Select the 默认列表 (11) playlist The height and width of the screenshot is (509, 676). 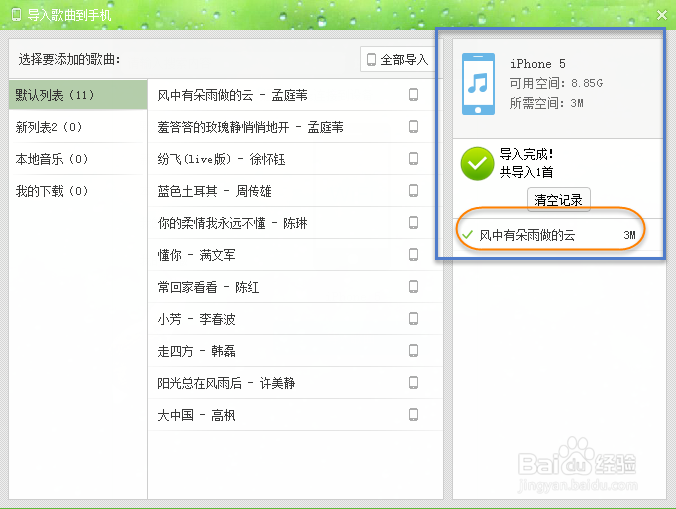click(x=78, y=95)
